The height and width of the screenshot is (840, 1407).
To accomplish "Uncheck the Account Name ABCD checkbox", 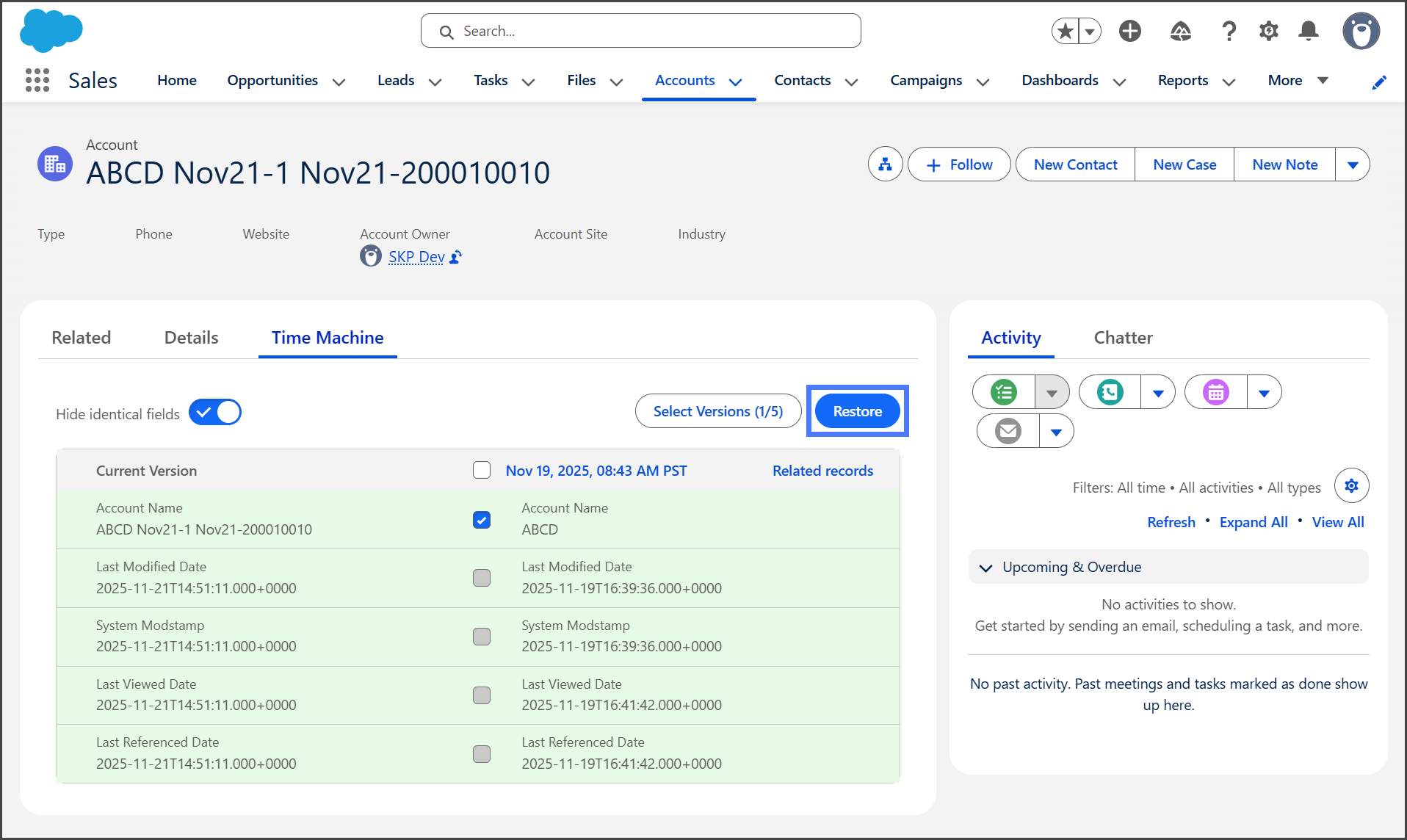I will [482, 520].
